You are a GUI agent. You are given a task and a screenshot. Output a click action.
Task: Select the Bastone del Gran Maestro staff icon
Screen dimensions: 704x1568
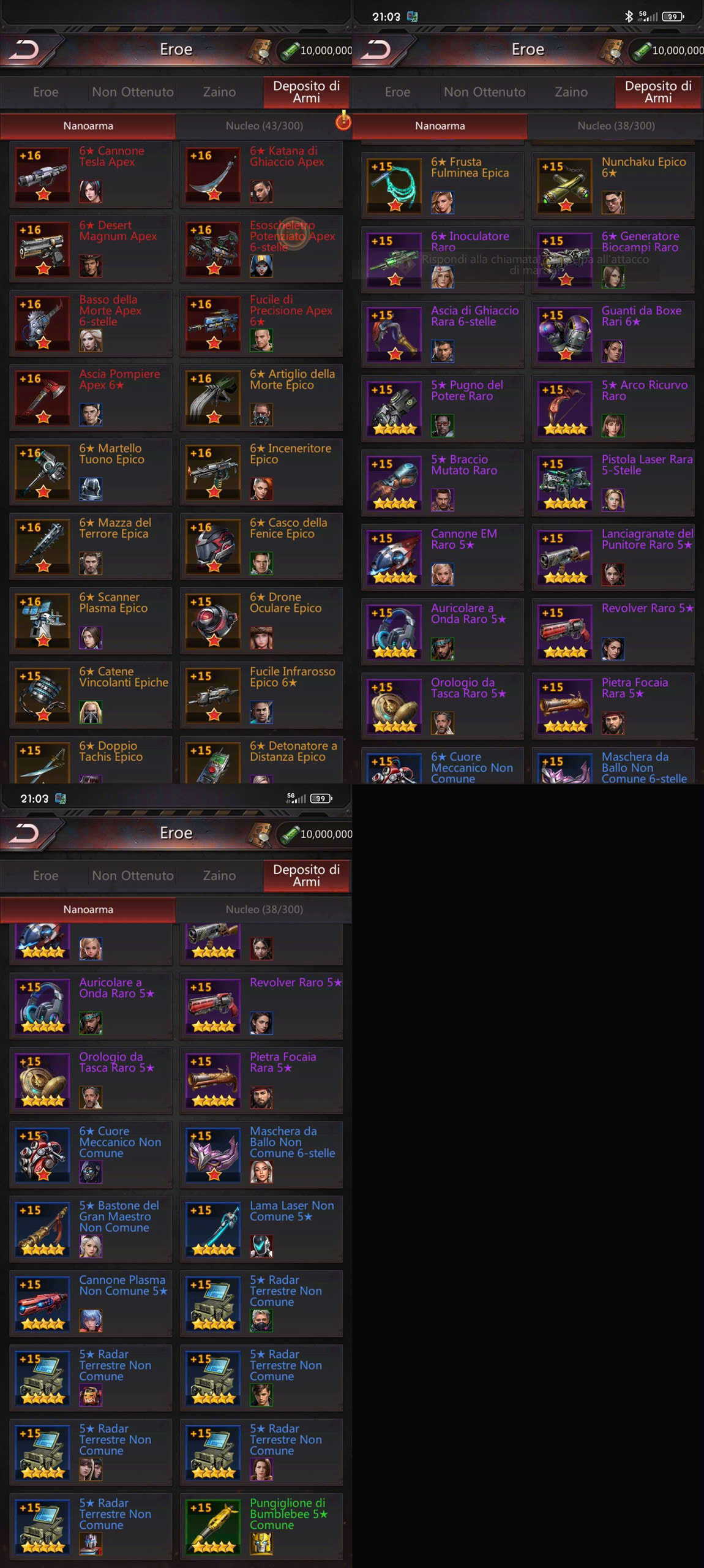point(42,1229)
